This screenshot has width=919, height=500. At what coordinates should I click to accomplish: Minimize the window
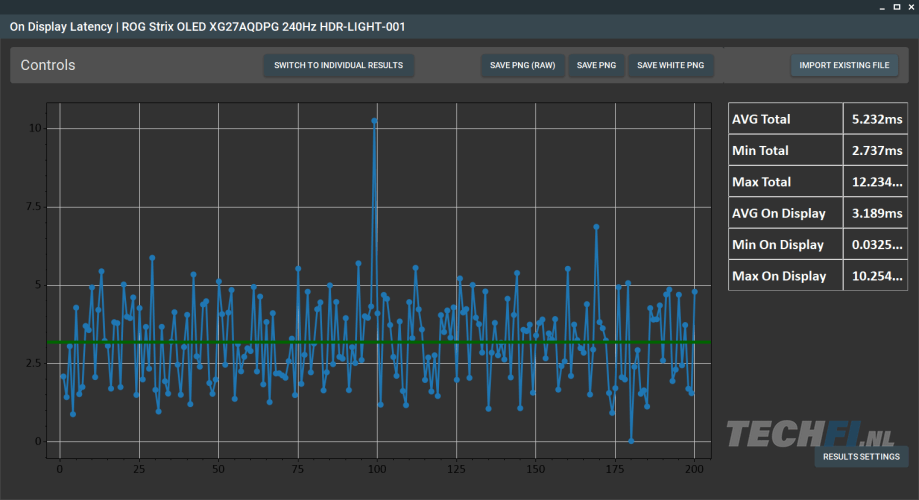click(x=882, y=7)
